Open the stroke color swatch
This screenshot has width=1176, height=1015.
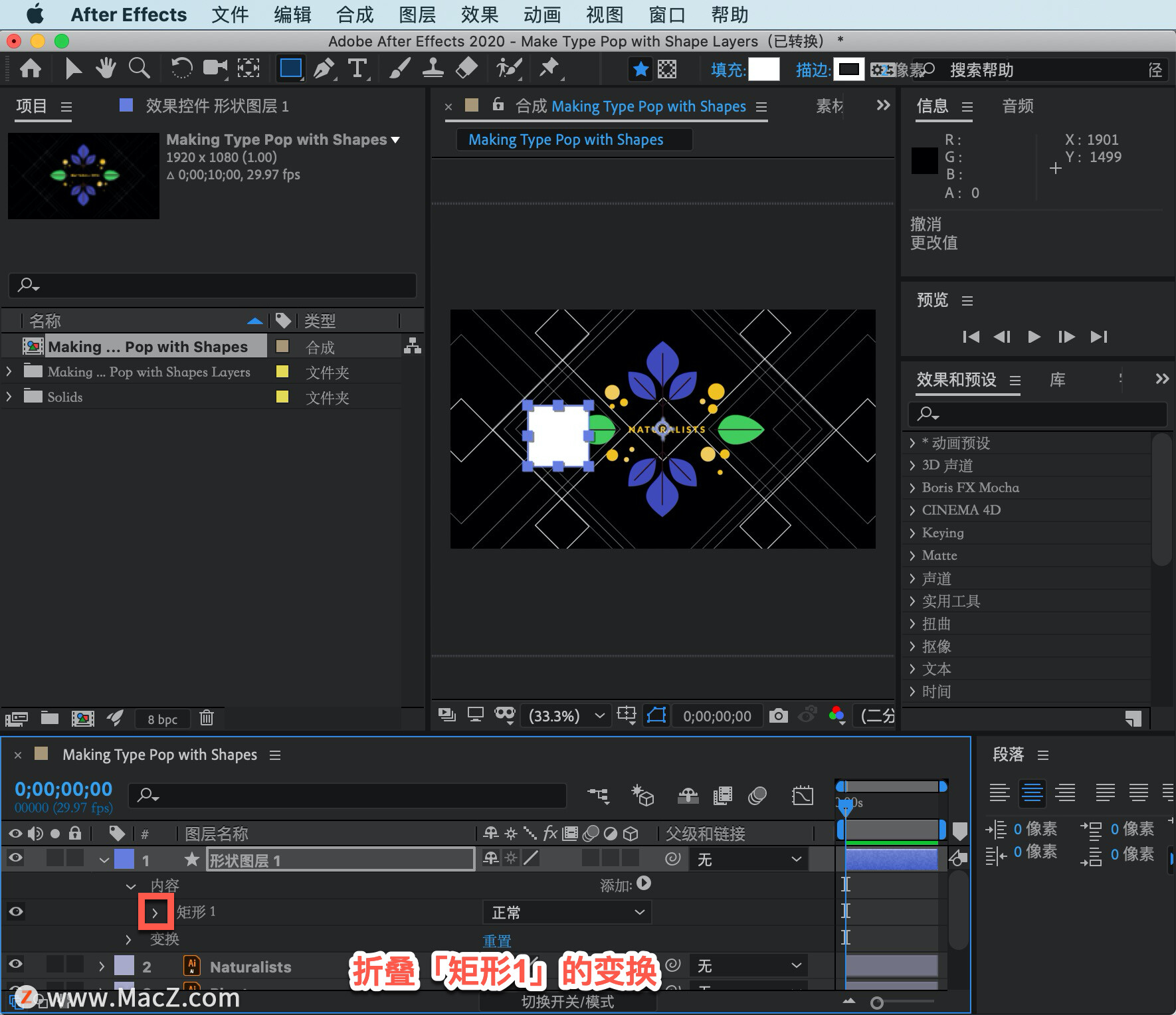(848, 69)
